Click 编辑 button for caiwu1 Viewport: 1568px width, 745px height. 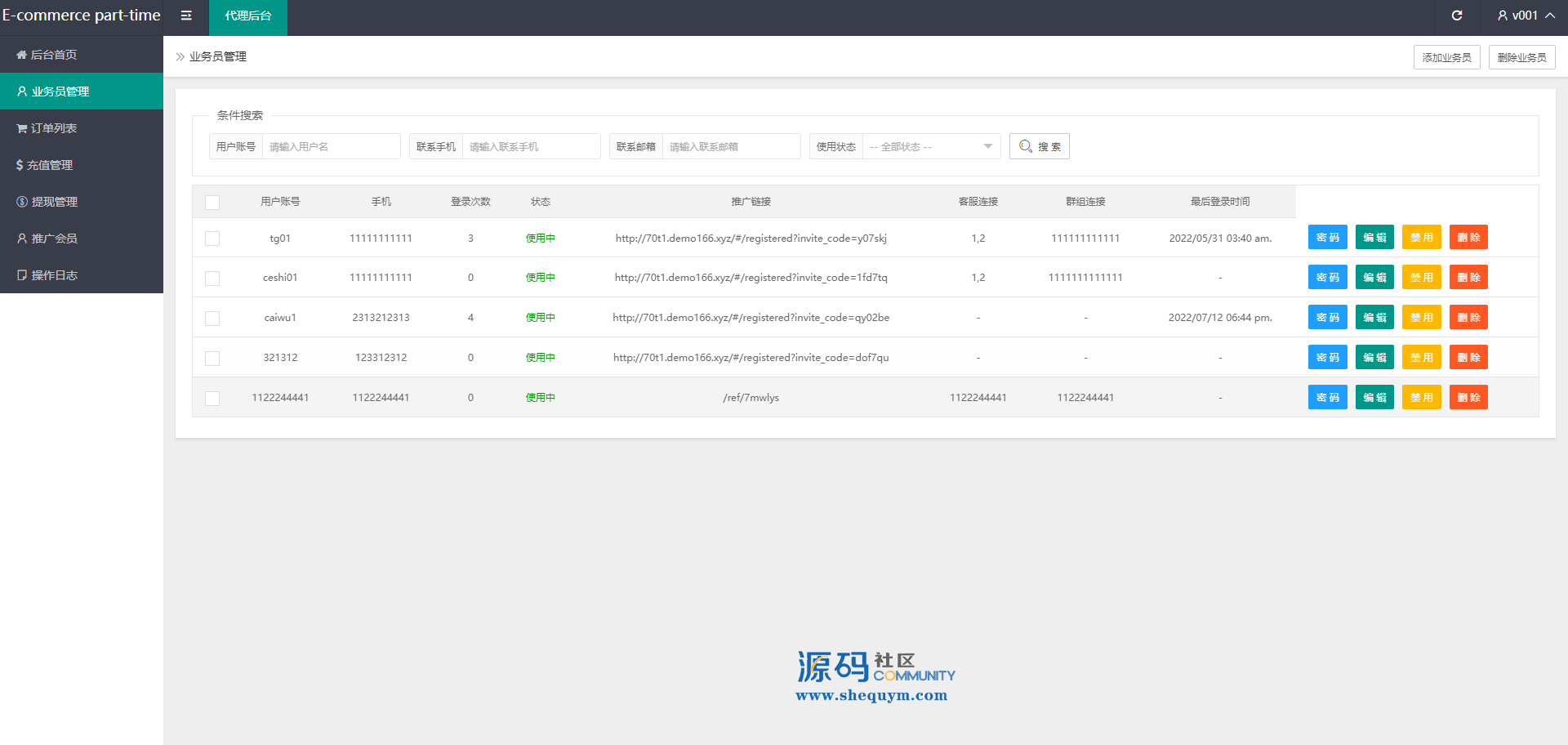1374,318
